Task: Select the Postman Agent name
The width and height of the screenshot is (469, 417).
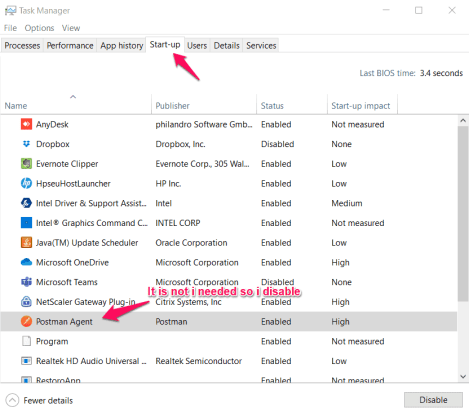Action: (64, 322)
